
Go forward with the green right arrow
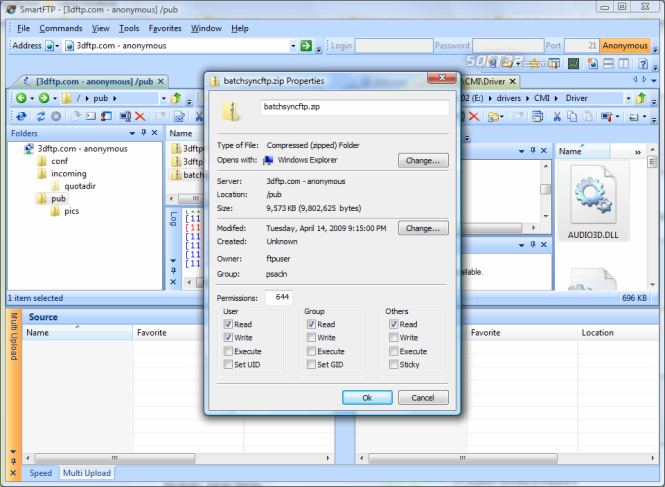[x=44, y=98]
